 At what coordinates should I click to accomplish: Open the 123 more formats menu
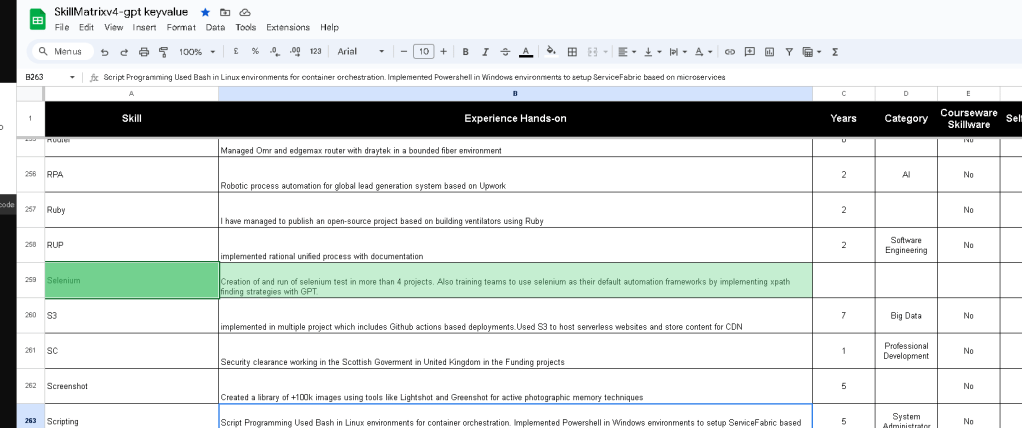[x=315, y=51]
